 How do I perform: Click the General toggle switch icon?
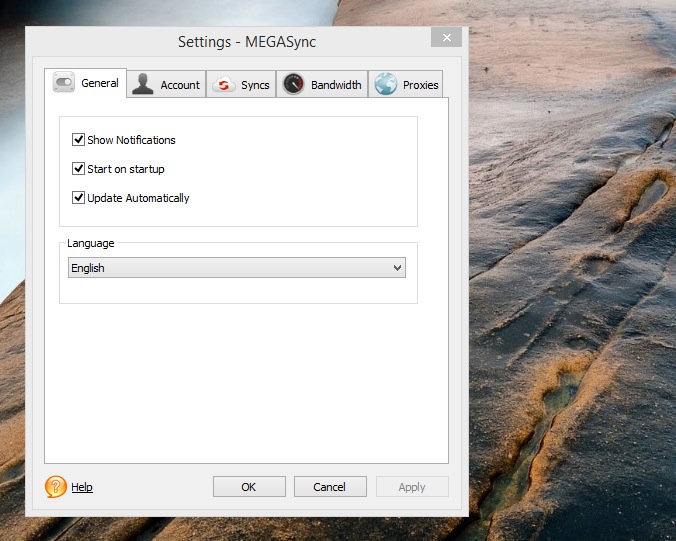64,82
